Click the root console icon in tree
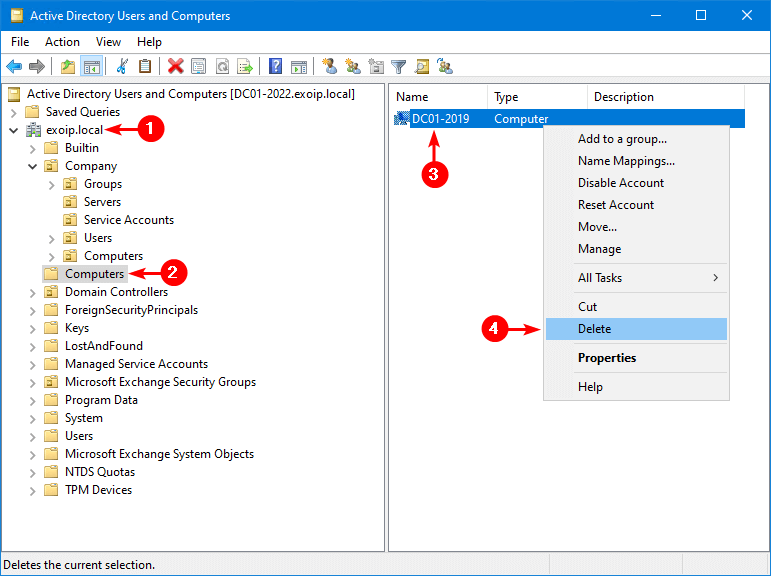This screenshot has height=576, width=771. (x=14, y=93)
